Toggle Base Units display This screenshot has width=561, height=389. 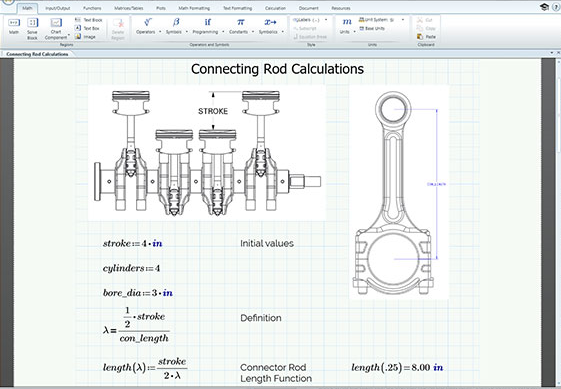point(372,28)
